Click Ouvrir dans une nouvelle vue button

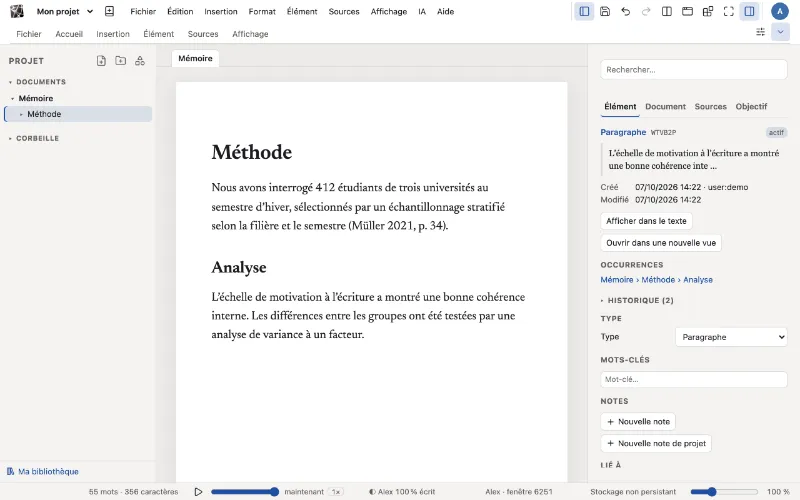click(661, 243)
